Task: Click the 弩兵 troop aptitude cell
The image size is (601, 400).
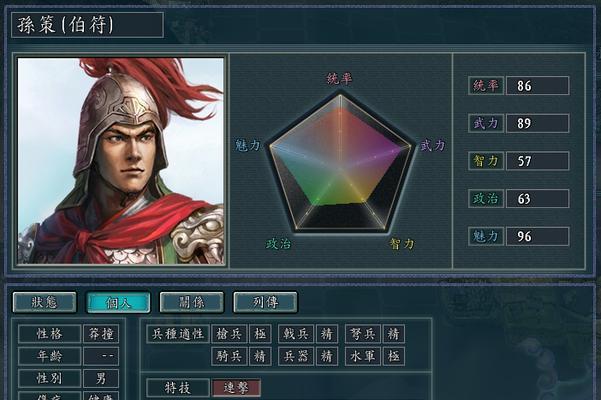Action: coord(363,334)
